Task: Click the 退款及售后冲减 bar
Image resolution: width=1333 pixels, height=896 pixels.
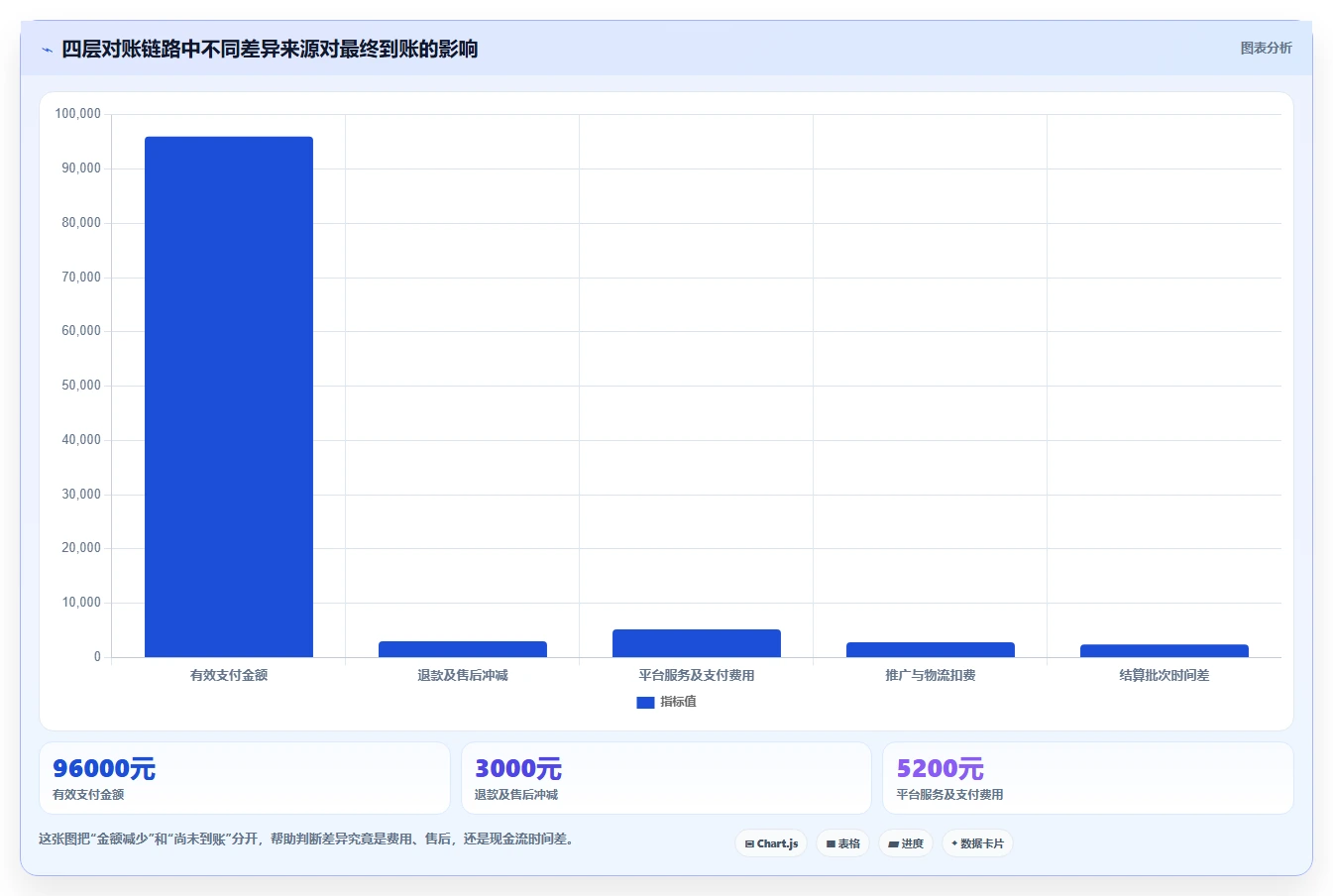Action: [x=463, y=649]
